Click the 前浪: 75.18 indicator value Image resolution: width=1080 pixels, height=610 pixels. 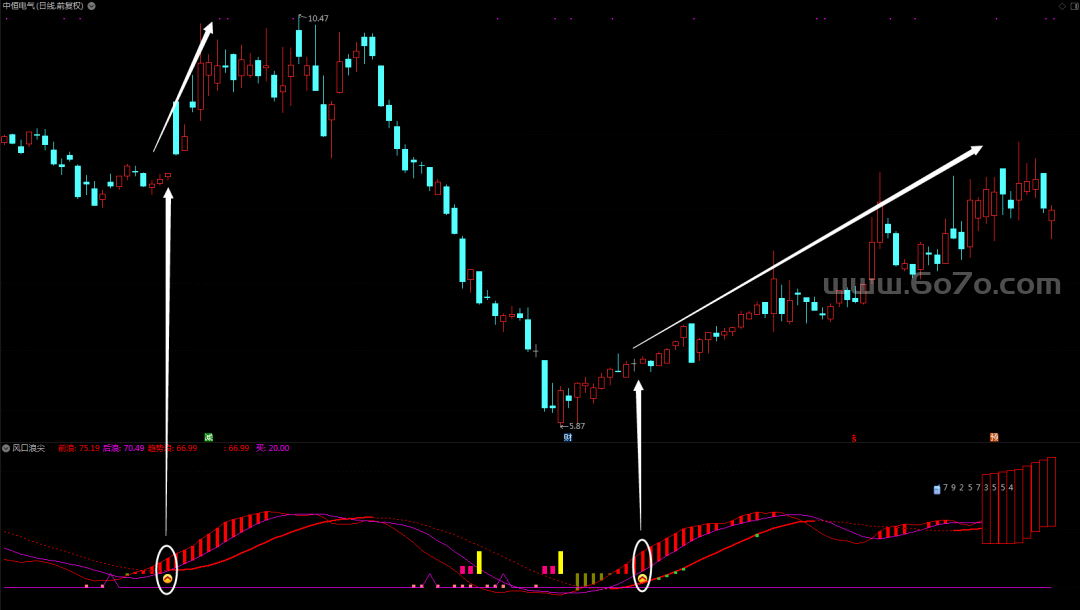(79, 448)
